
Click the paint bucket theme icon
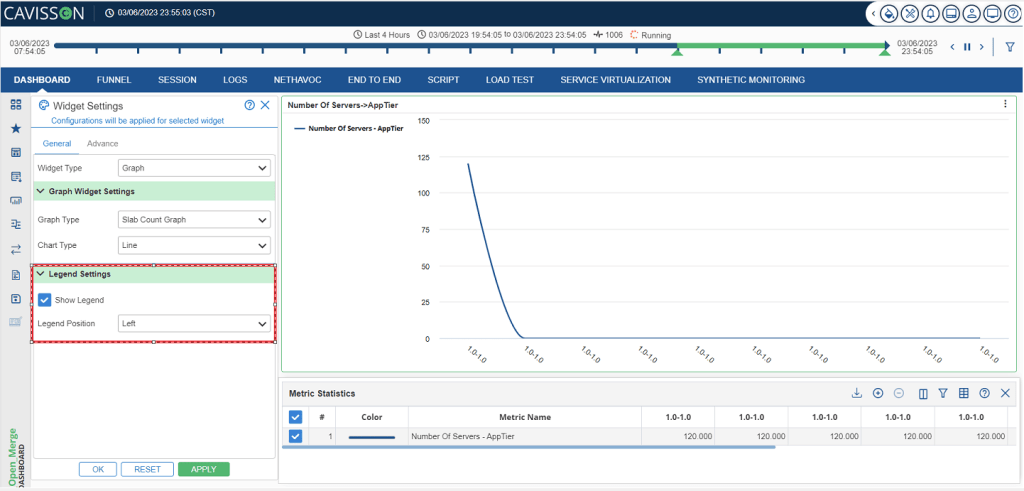(x=889, y=13)
